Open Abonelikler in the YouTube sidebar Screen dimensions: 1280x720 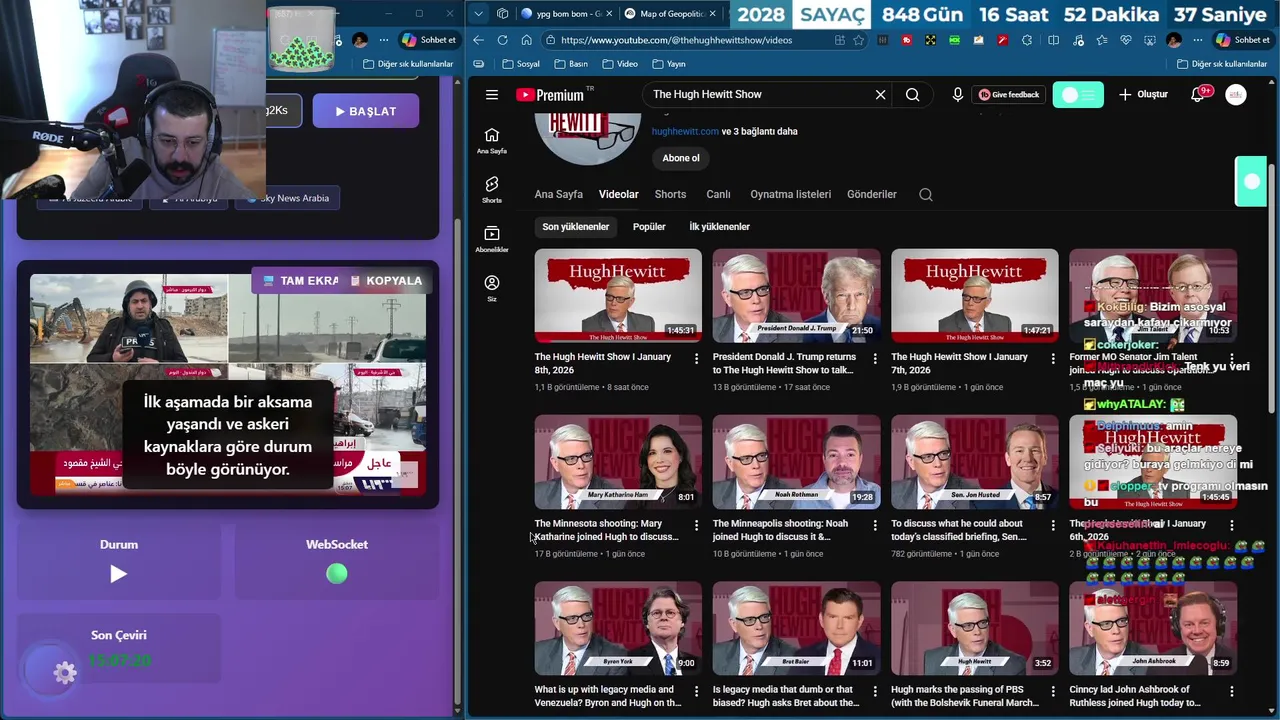click(492, 239)
